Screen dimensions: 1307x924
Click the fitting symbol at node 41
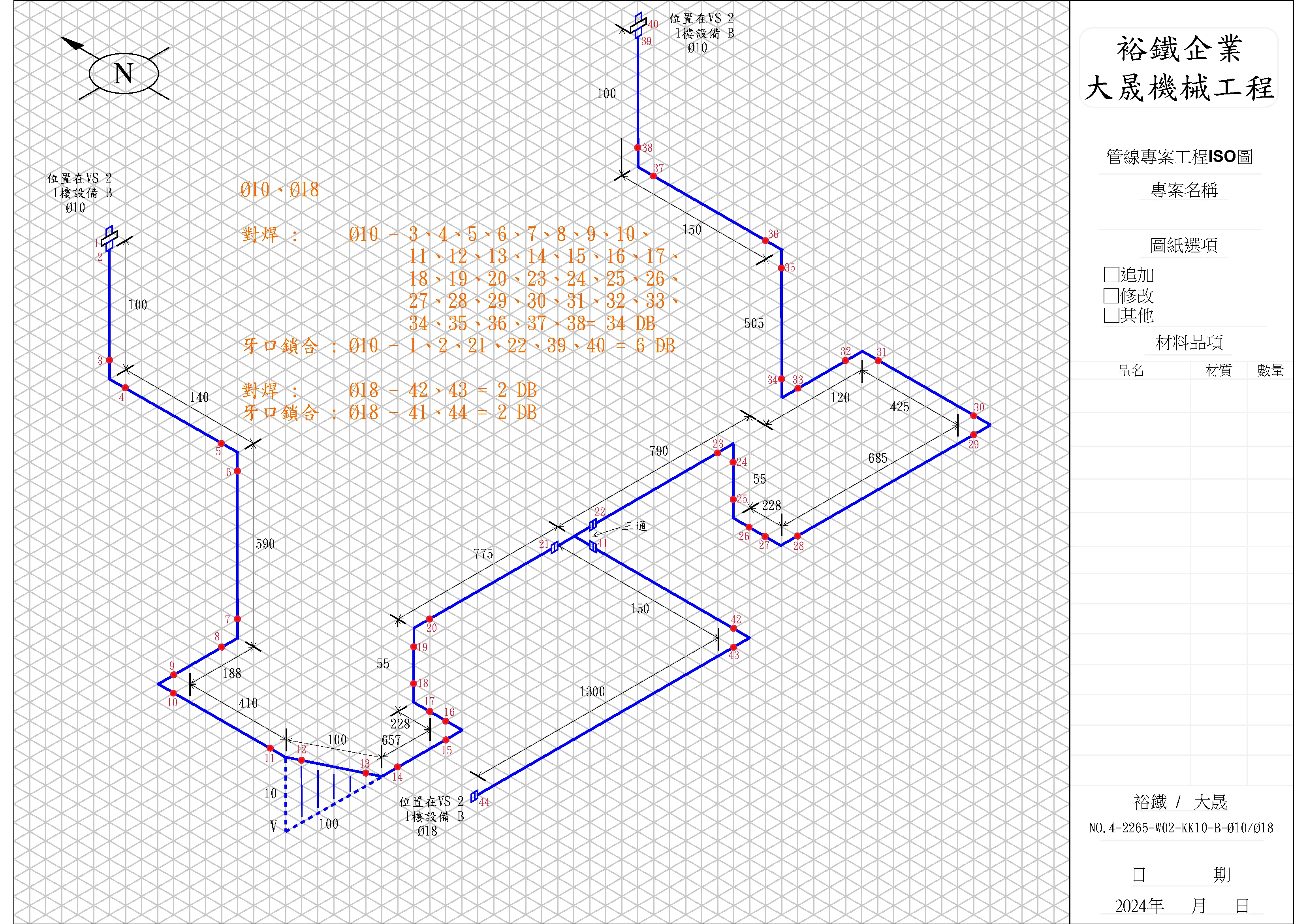(x=592, y=547)
